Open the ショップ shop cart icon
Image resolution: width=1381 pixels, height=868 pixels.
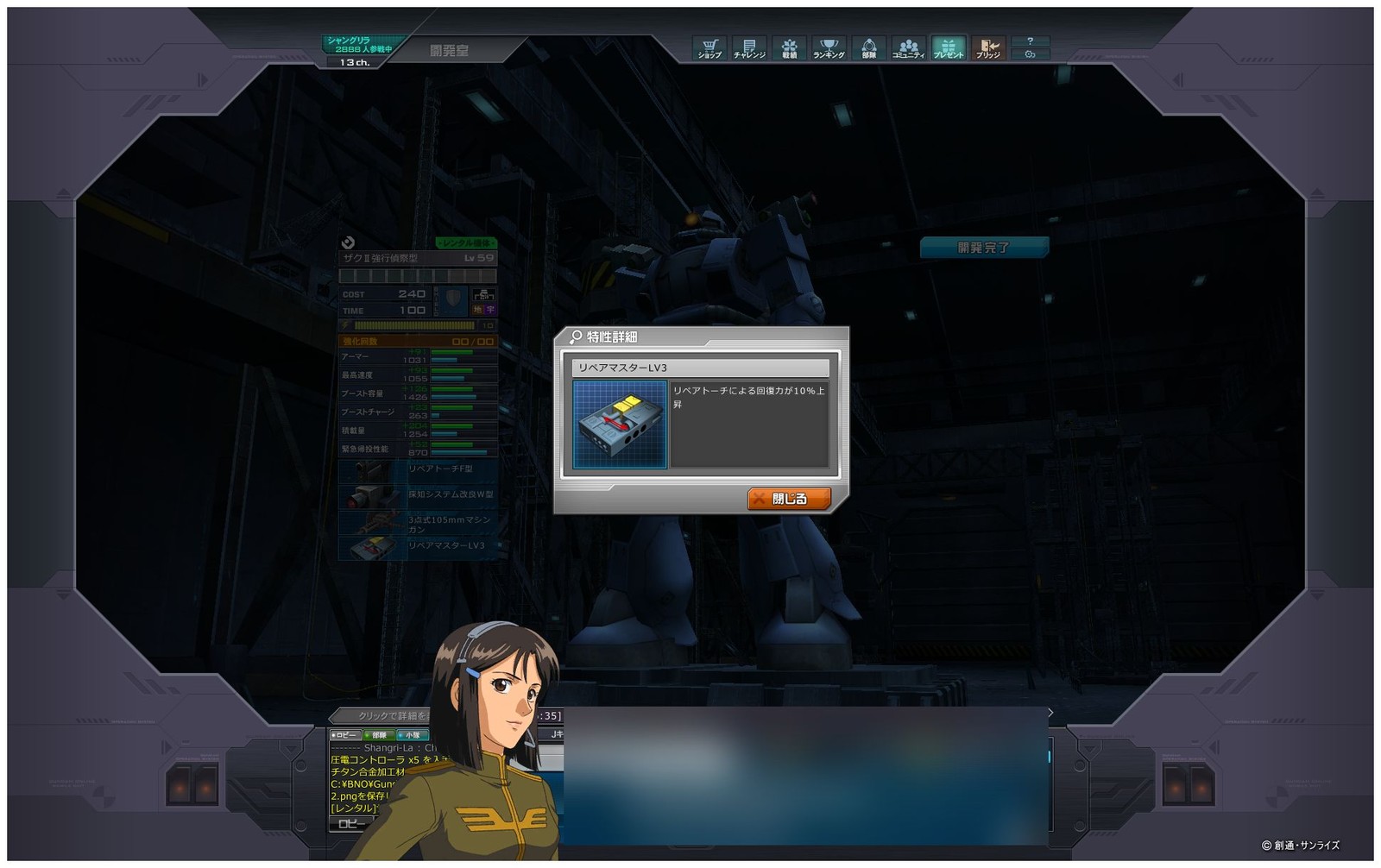coord(709,48)
